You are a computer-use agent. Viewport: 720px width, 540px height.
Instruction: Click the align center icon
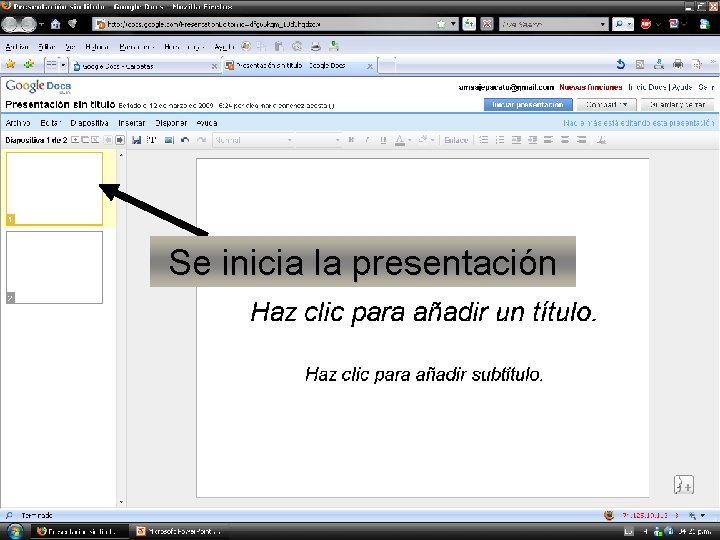point(565,140)
